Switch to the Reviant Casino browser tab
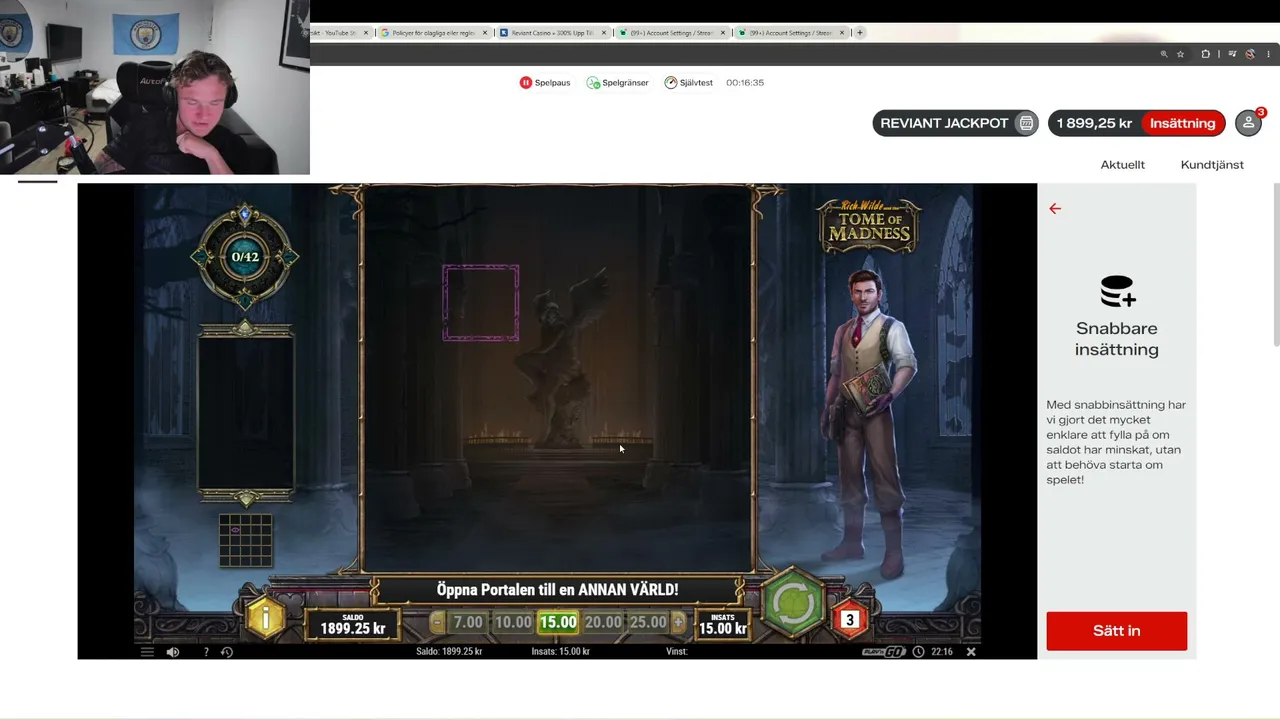The height and width of the screenshot is (720, 1280). pyautogui.click(x=552, y=33)
